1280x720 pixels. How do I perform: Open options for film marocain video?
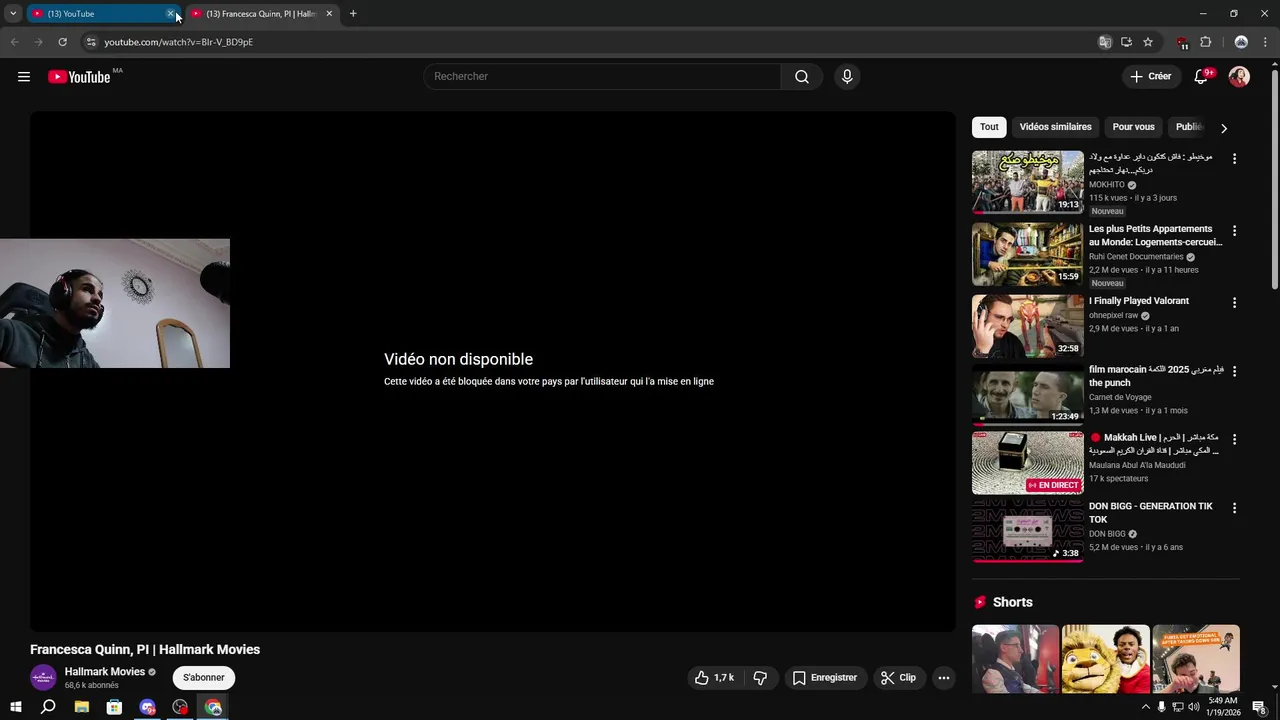click(x=1234, y=371)
